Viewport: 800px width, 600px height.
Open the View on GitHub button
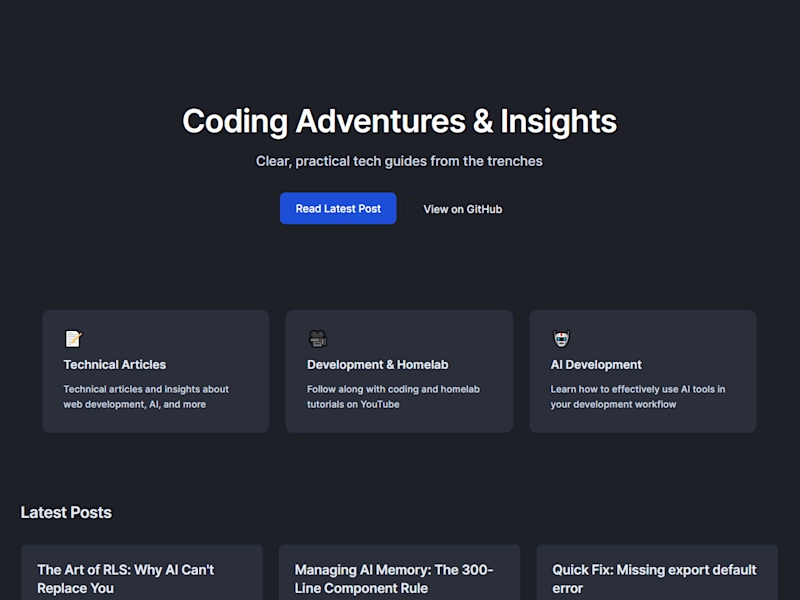click(462, 209)
